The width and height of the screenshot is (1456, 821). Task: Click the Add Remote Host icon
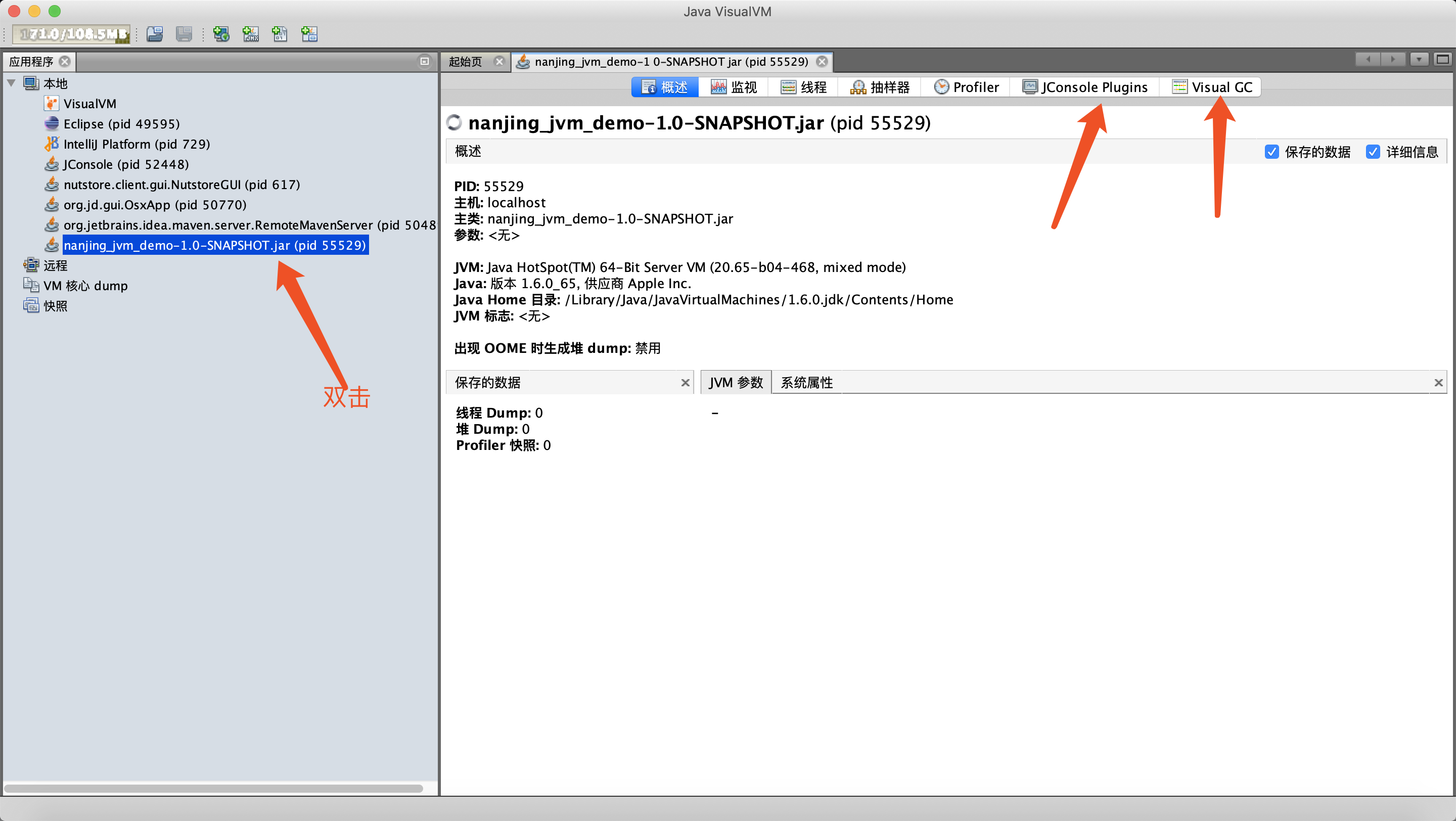coord(221,34)
